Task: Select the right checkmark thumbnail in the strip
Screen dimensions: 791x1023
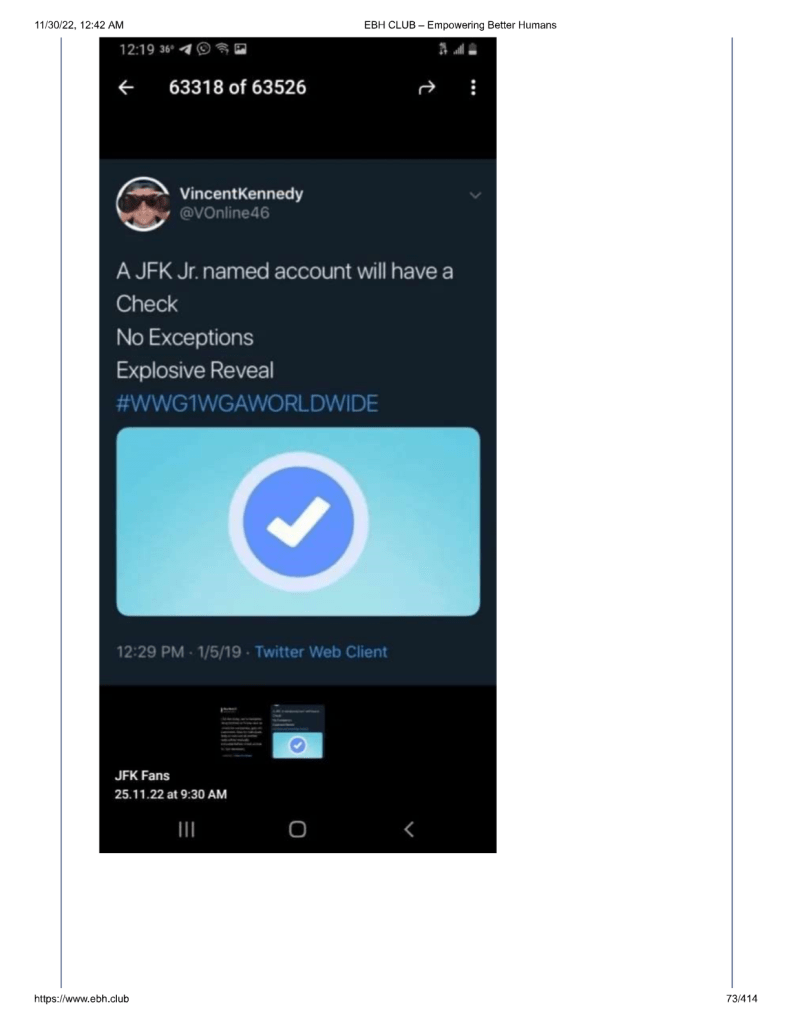Action: tap(298, 735)
